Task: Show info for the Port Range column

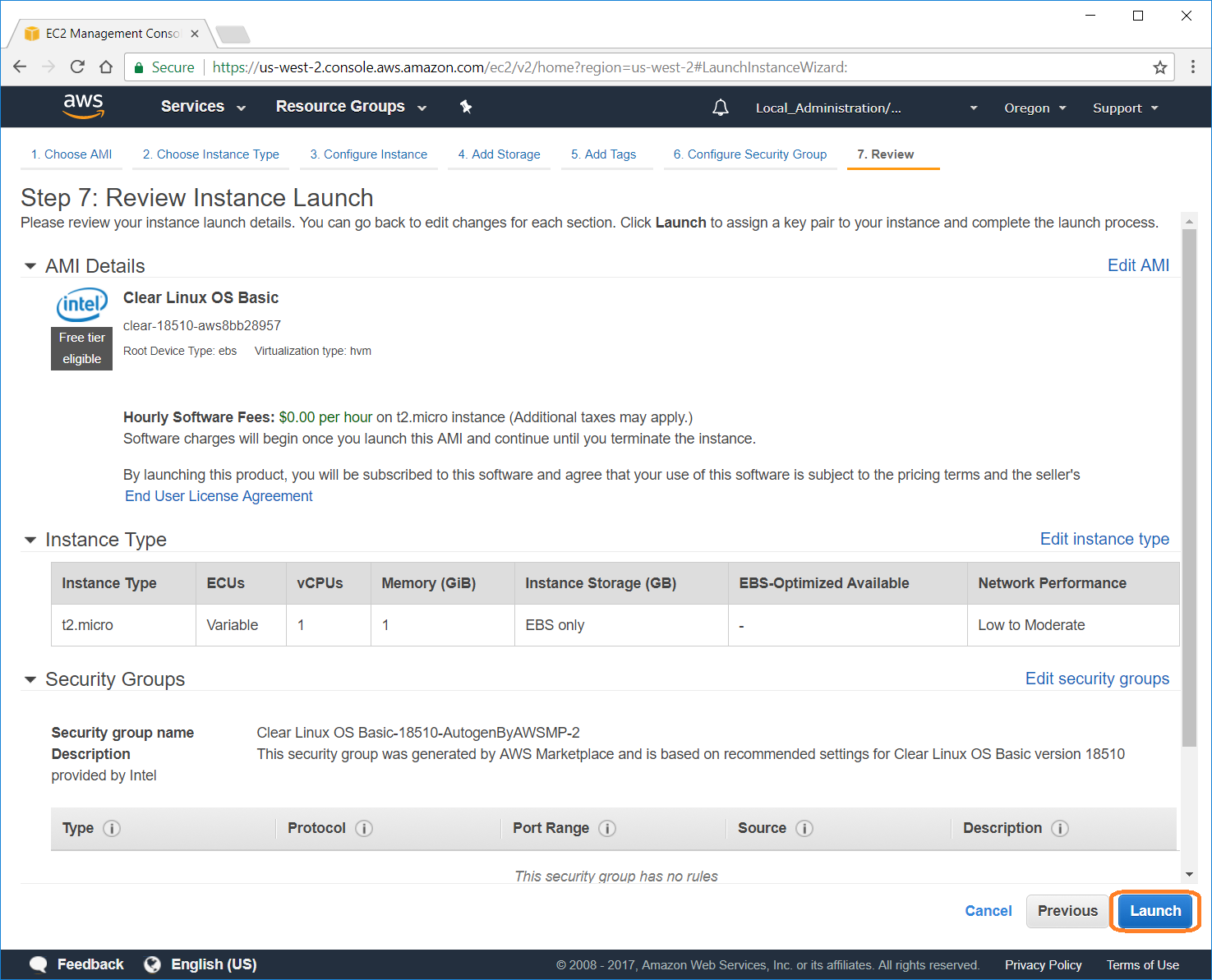Action: (x=607, y=828)
